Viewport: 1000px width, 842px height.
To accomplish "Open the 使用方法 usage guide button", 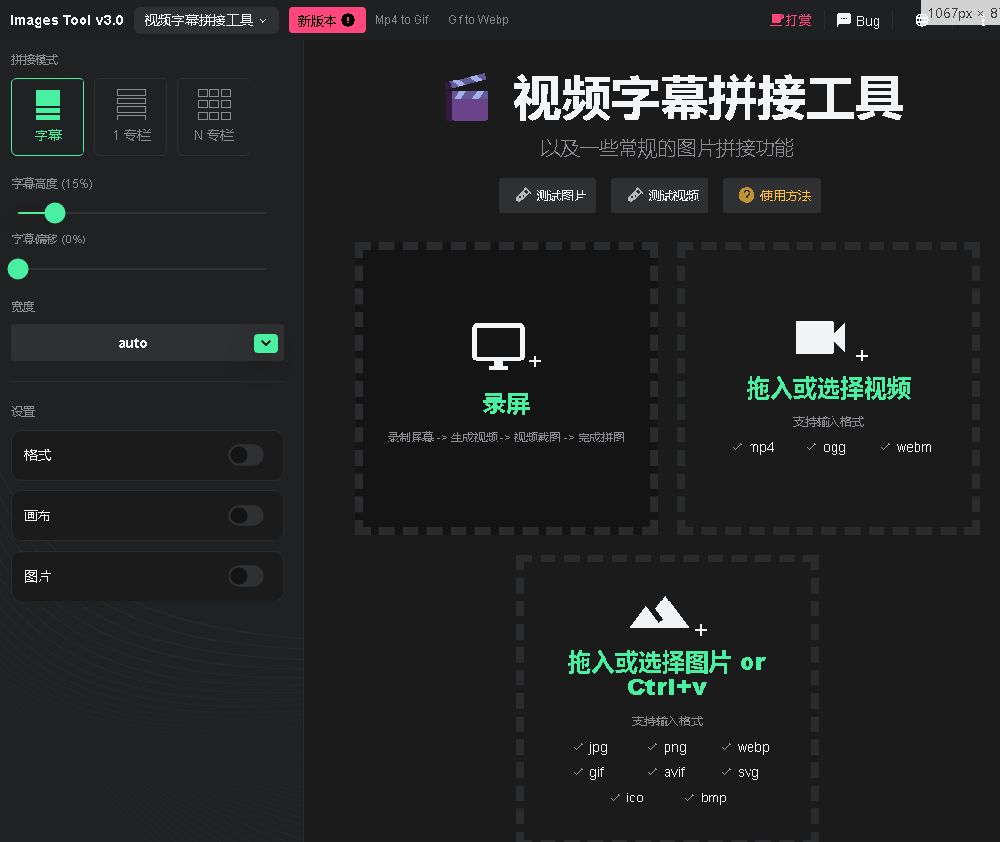I will 772,196.
